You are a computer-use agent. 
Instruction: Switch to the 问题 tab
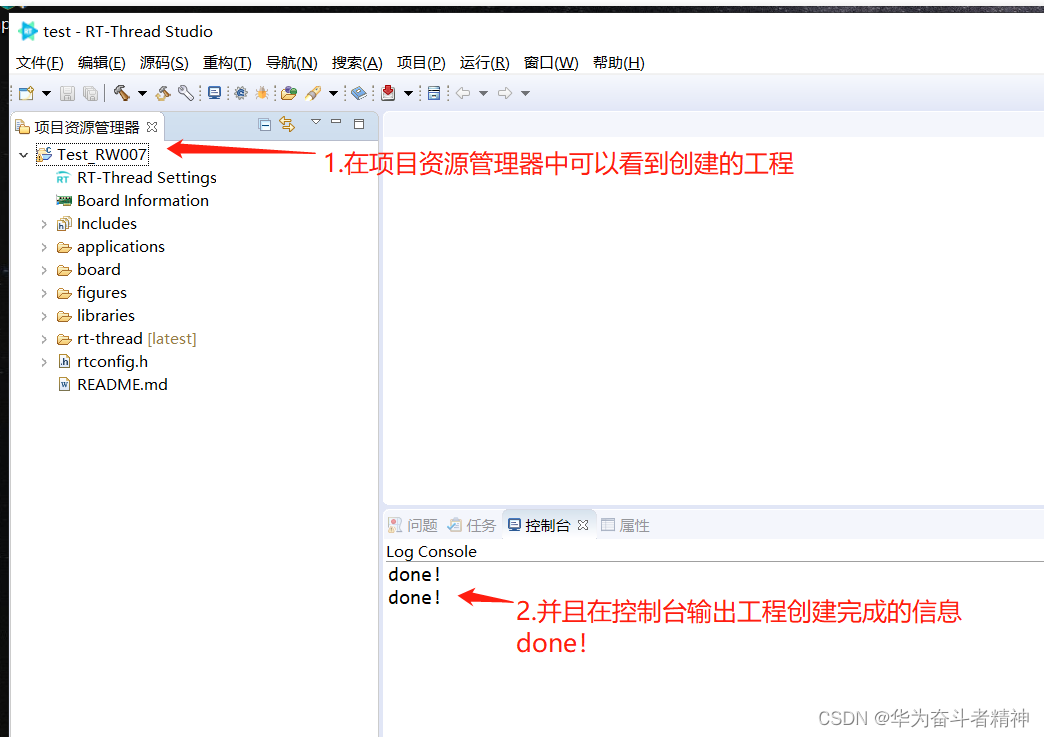(413, 525)
